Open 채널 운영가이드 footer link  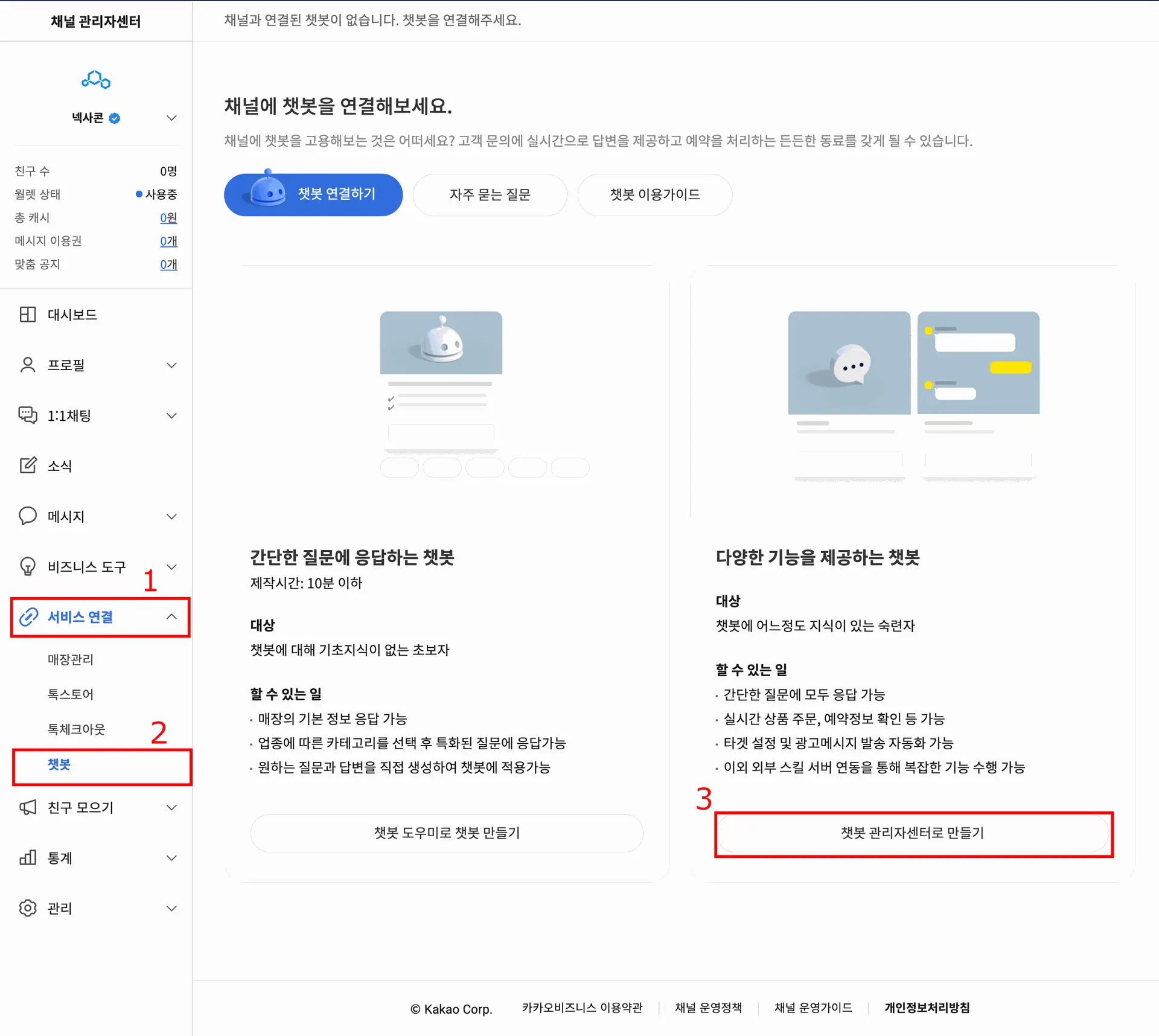click(x=813, y=1008)
